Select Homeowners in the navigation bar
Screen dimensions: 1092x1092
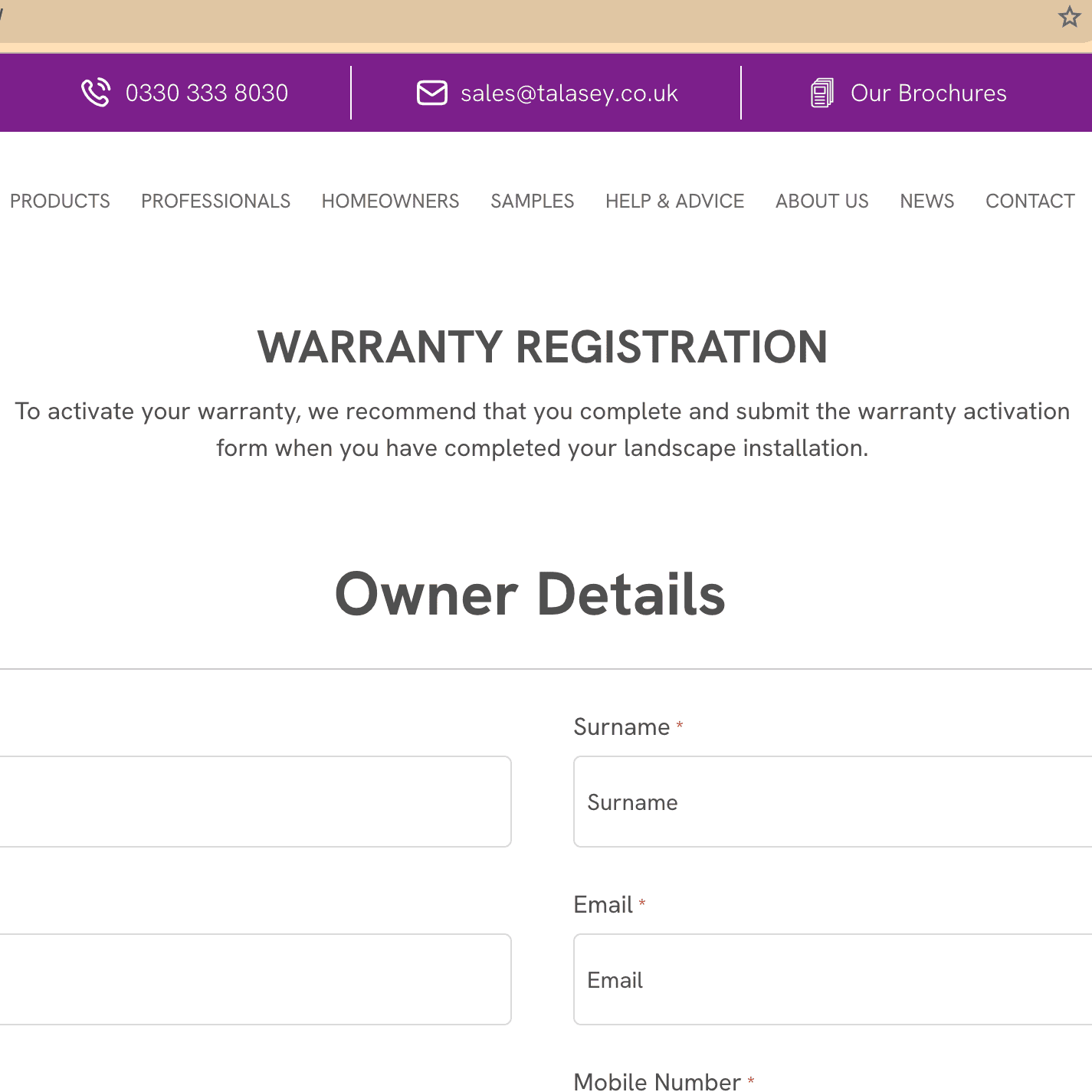click(x=390, y=201)
